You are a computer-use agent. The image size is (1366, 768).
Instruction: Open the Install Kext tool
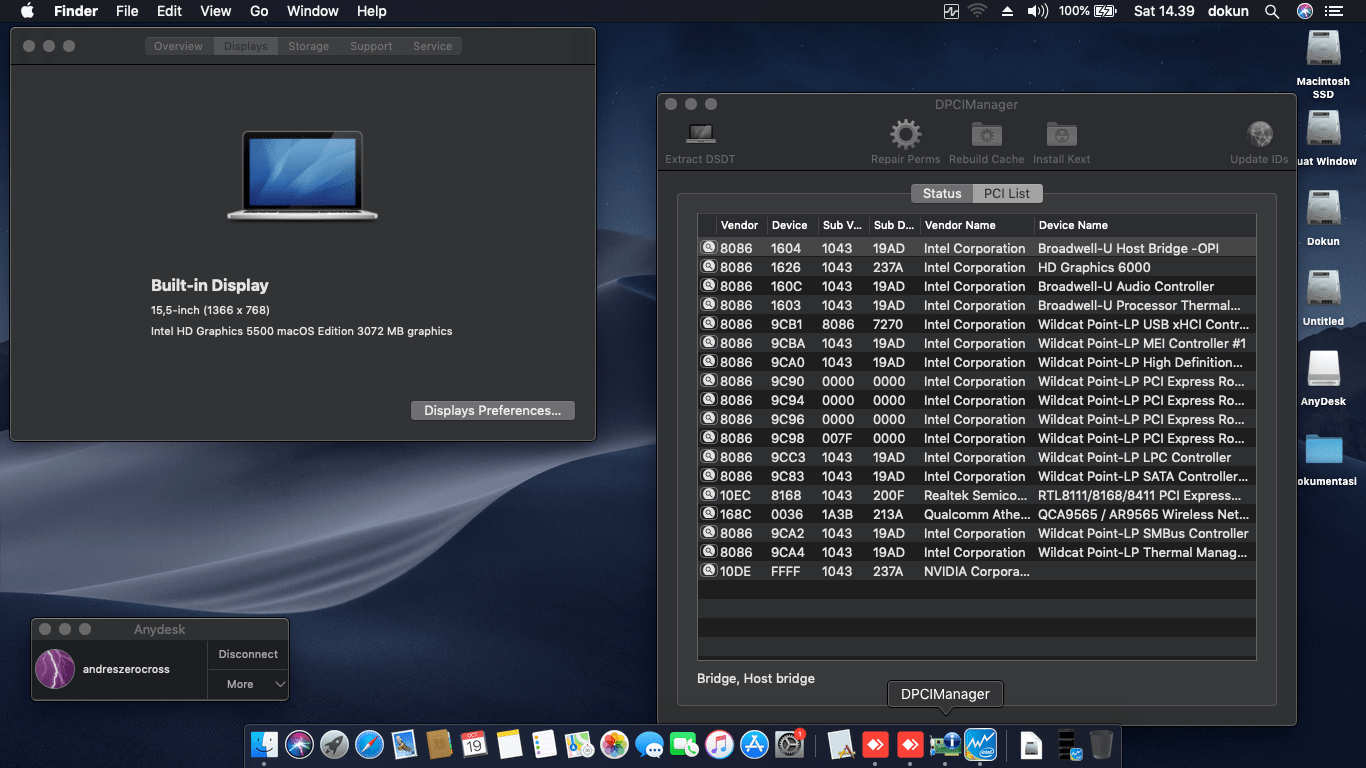(x=1061, y=134)
